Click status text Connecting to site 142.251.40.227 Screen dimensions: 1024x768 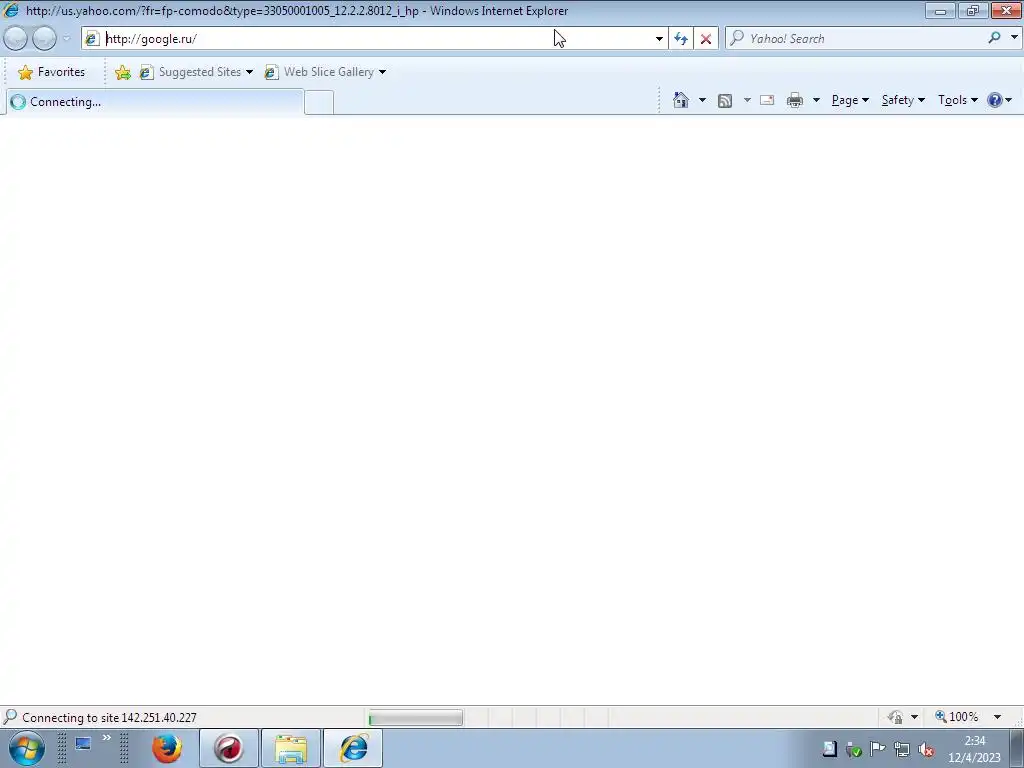pos(109,718)
